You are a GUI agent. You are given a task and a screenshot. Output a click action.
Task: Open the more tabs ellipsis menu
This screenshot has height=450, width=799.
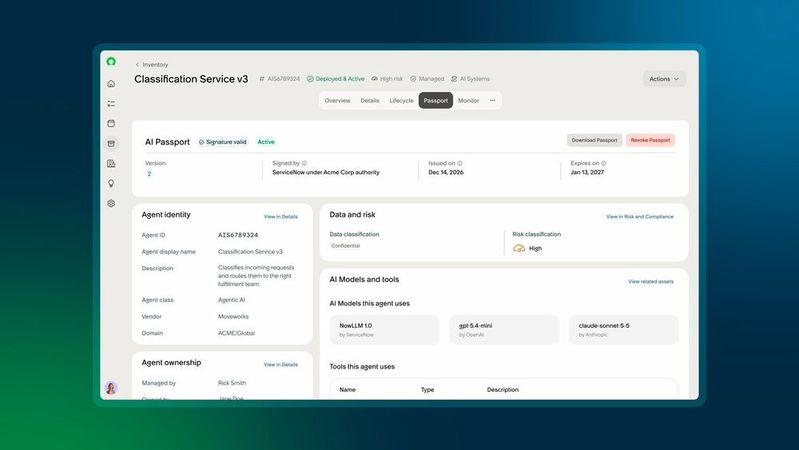coord(492,100)
